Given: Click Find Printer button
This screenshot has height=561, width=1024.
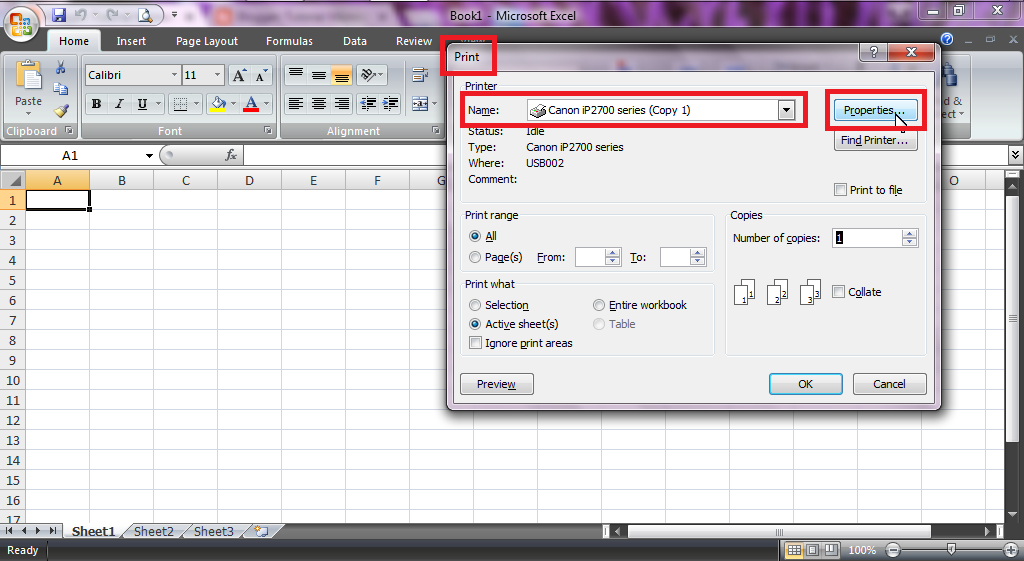Looking at the screenshot, I should point(875,140).
